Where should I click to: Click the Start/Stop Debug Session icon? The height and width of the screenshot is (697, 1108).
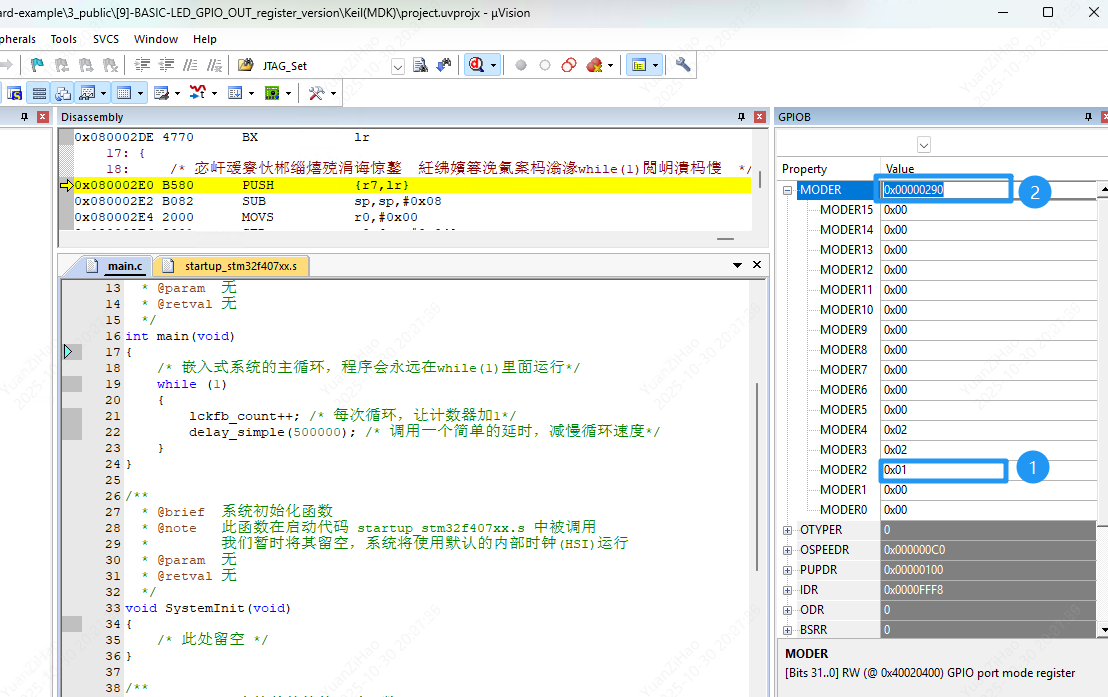point(476,65)
